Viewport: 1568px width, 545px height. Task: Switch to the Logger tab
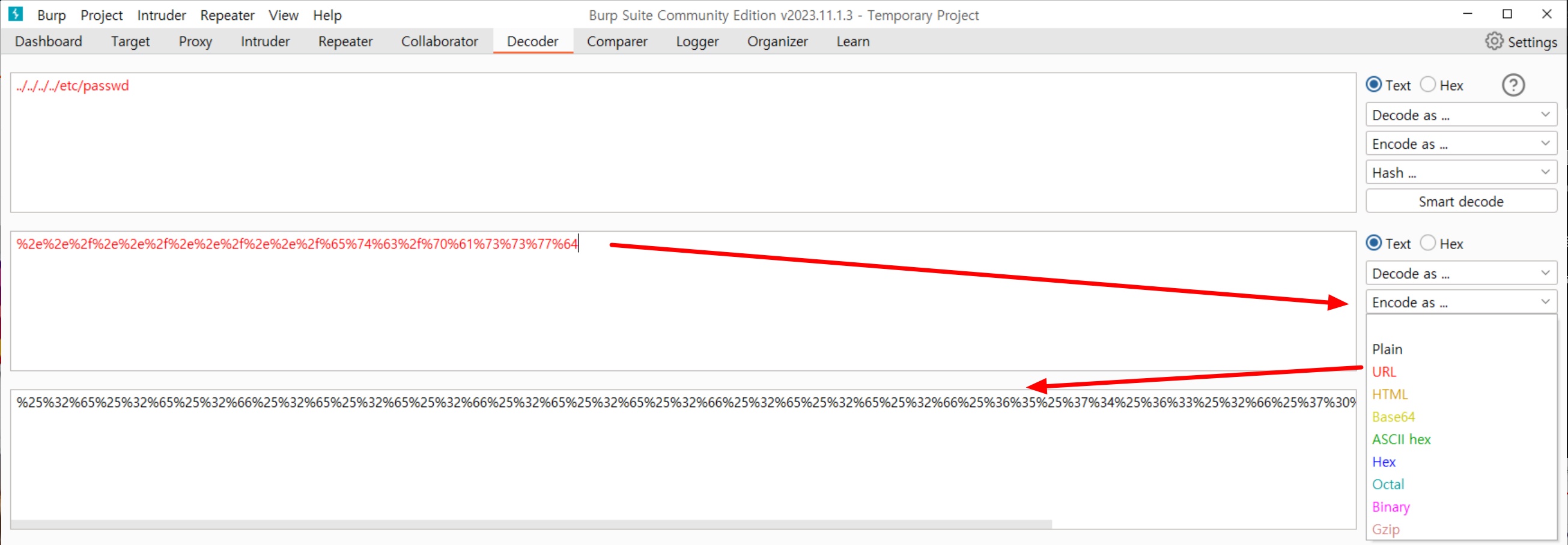[697, 41]
